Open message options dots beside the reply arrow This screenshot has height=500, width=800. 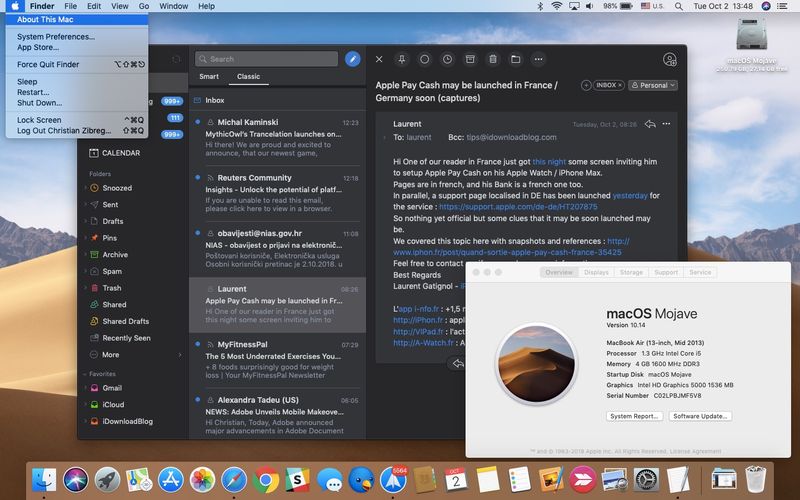(666, 124)
